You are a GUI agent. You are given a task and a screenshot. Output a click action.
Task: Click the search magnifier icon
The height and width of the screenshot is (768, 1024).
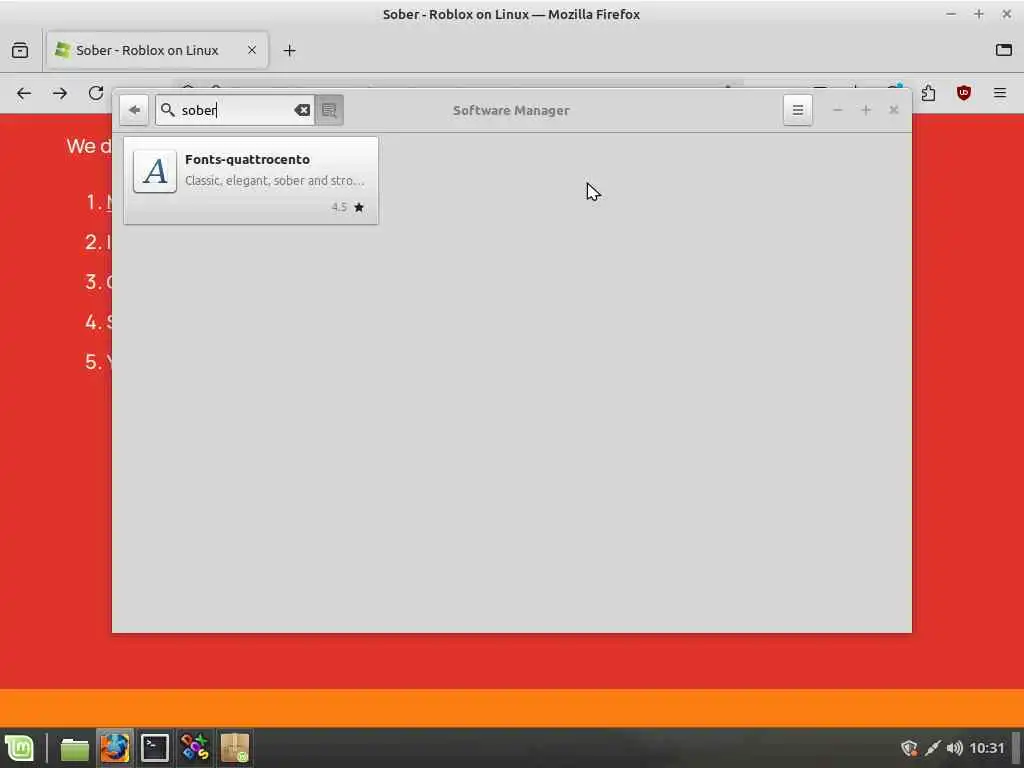point(168,110)
